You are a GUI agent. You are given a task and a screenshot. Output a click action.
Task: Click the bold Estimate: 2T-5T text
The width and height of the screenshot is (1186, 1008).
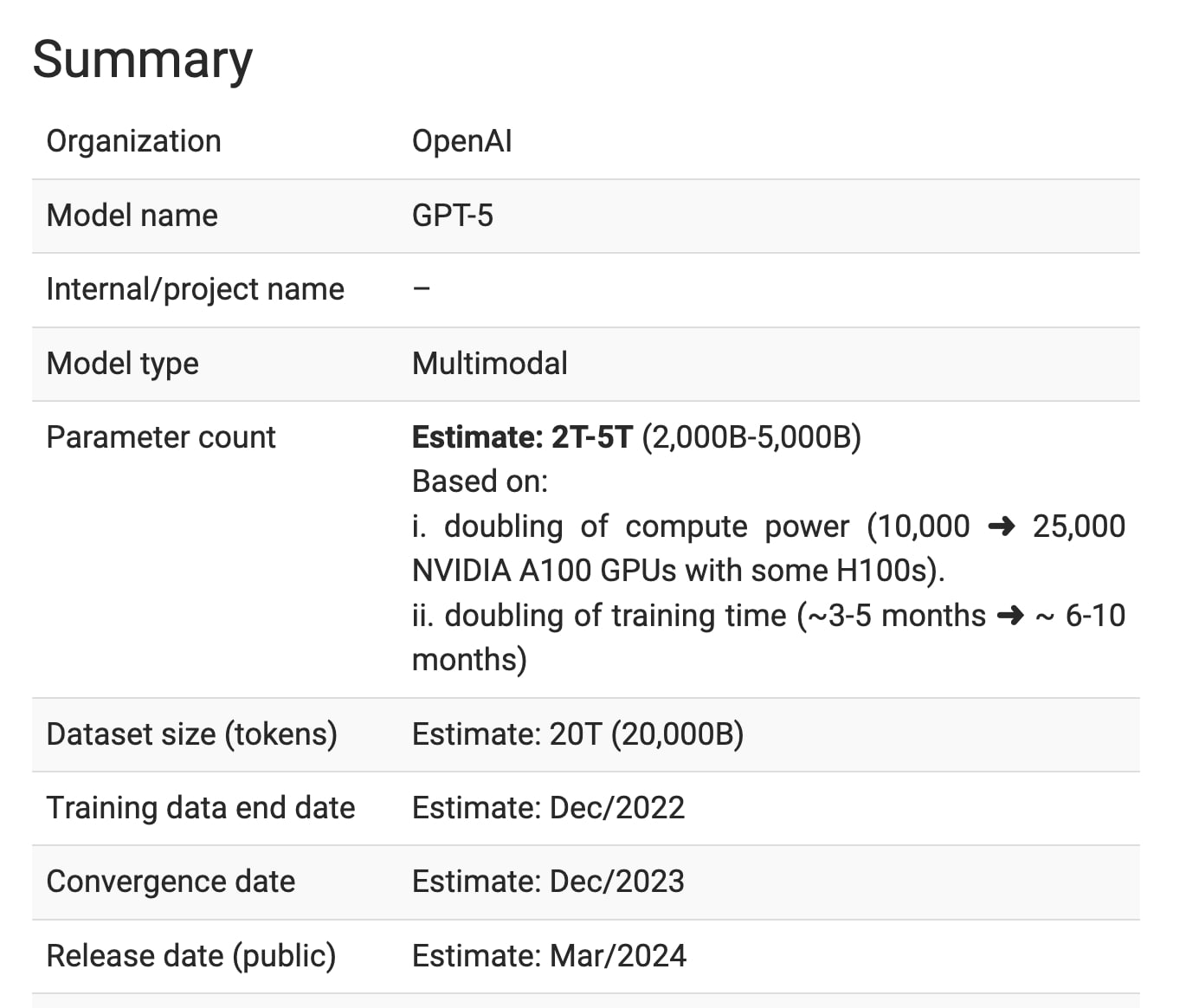[x=522, y=437]
